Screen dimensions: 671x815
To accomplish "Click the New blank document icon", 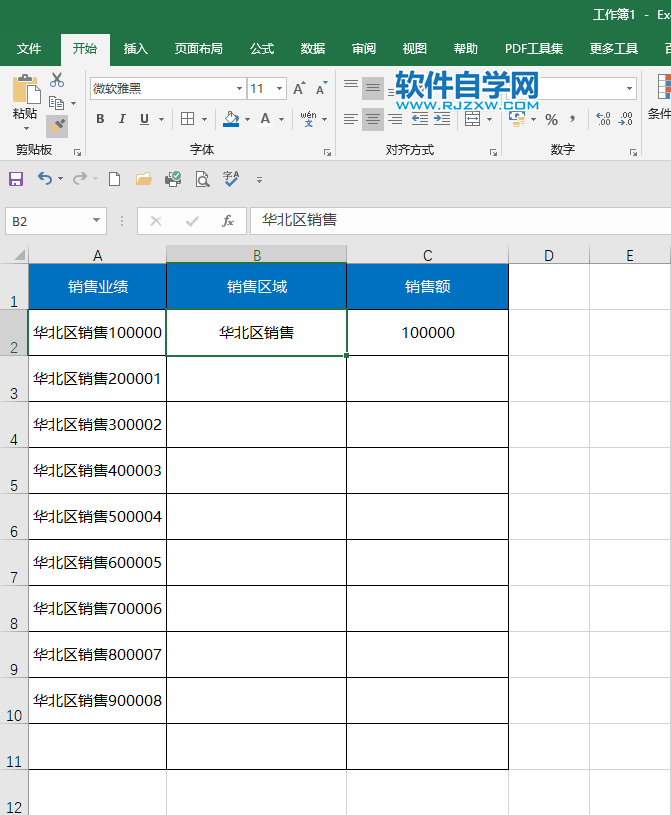I will 114,179.
